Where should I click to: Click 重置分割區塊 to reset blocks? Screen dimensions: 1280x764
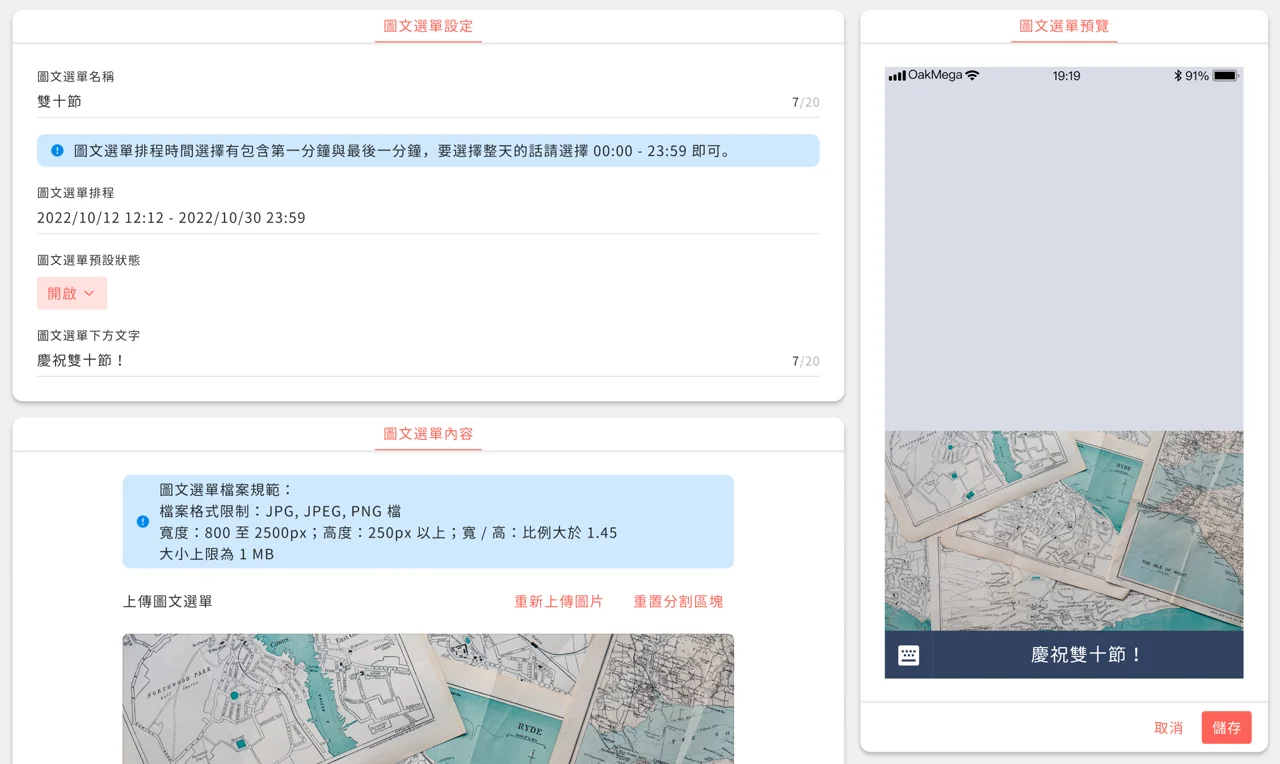pos(678,602)
